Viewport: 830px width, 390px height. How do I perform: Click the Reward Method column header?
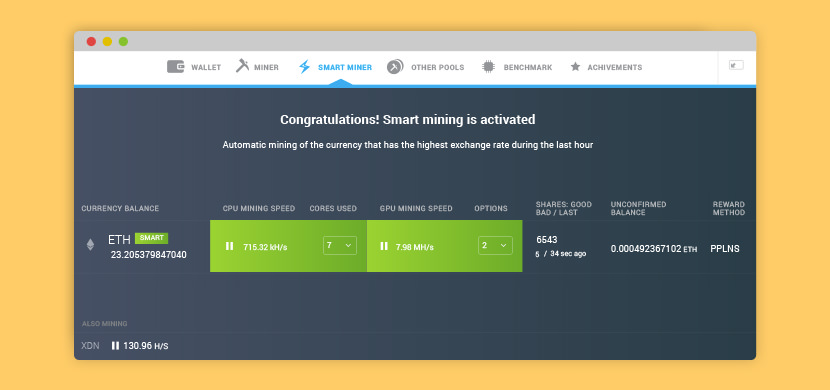(x=729, y=208)
